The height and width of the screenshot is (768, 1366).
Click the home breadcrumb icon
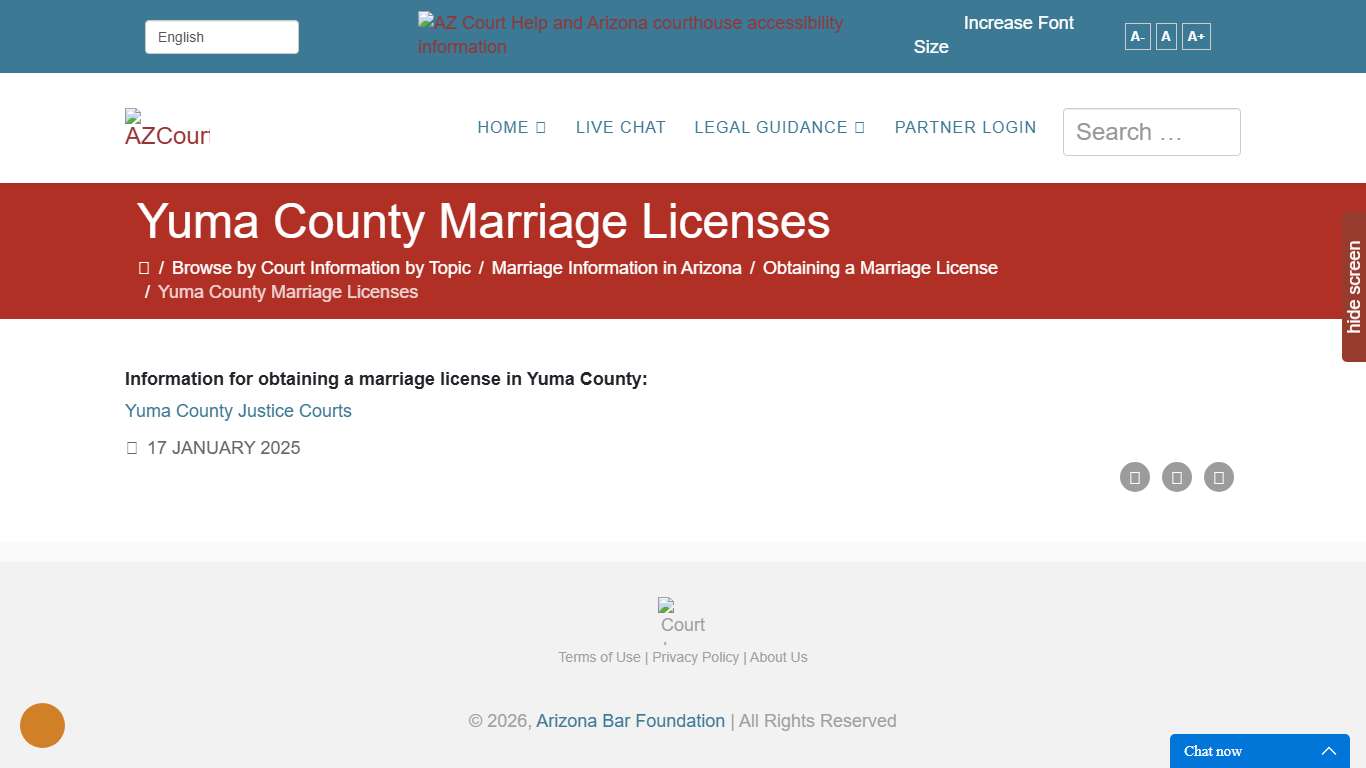click(144, 267)
